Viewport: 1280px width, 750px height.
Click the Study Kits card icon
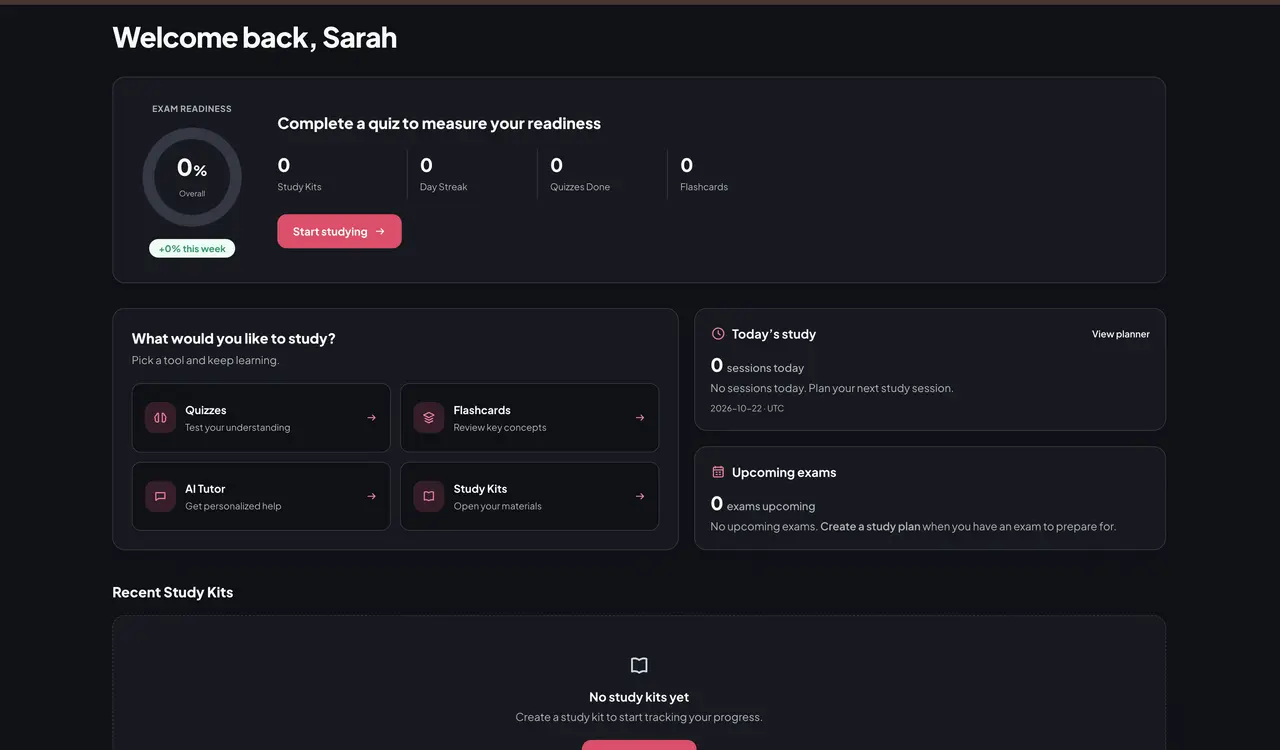[x=428, y=496]
